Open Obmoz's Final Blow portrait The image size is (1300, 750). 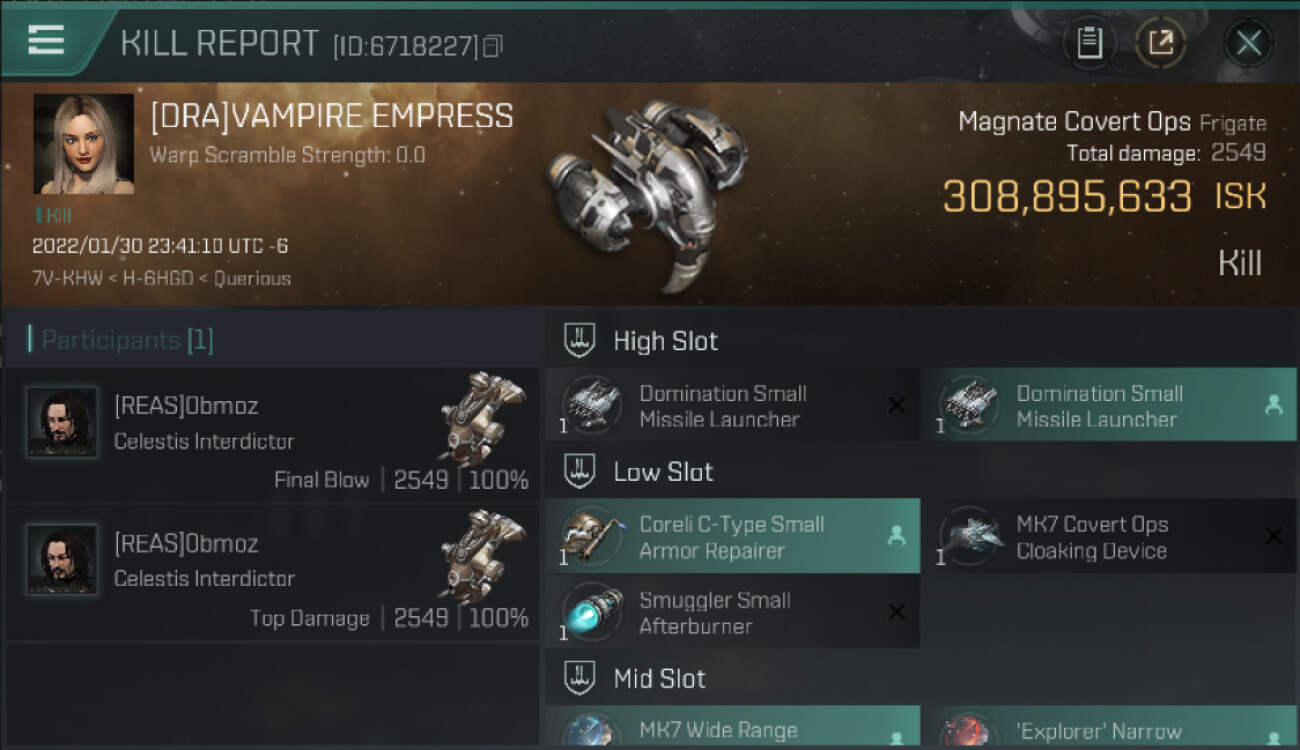tap(62, 422)
